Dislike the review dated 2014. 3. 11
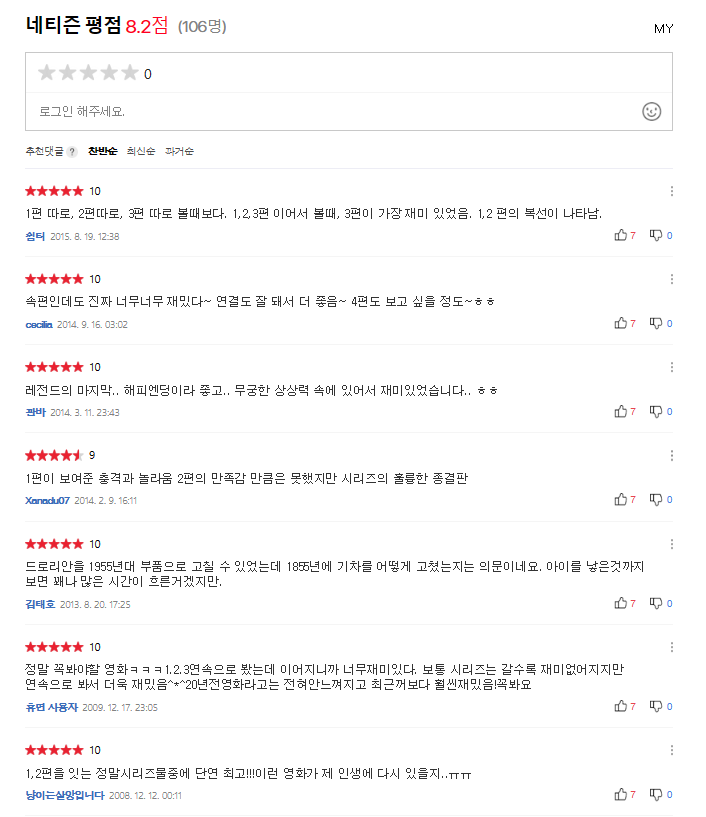 [x=656, y=411]
